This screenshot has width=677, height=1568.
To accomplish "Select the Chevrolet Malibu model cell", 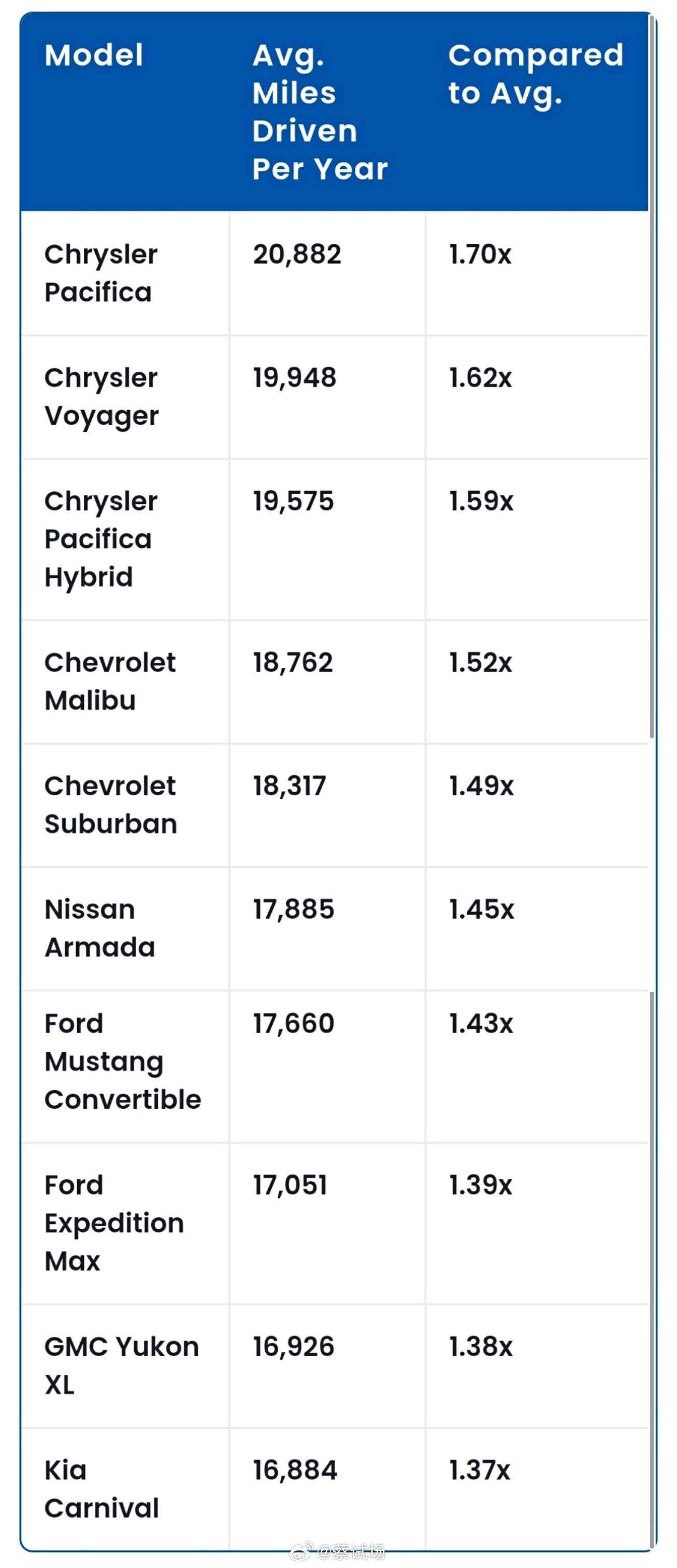I will click(125, 682).
